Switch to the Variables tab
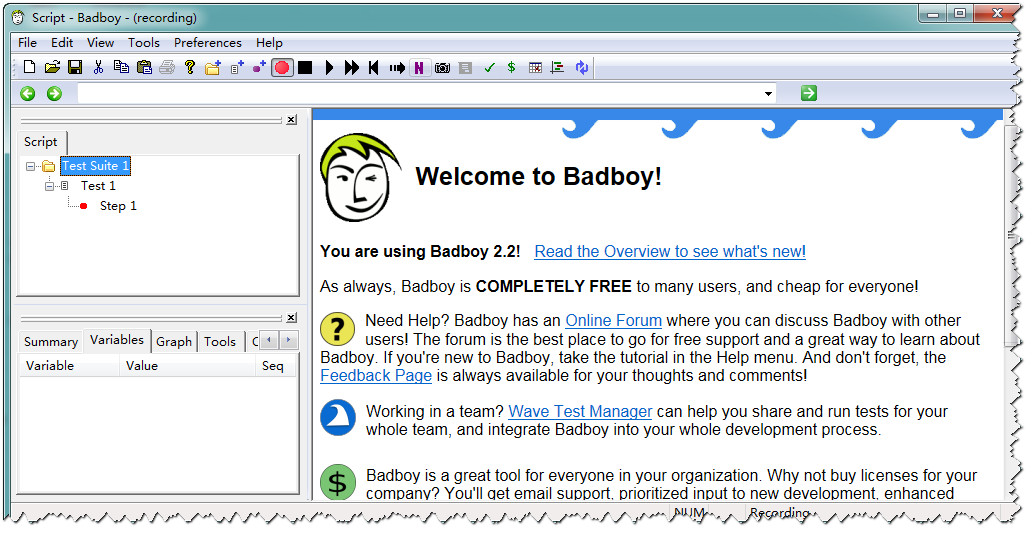Screen dimensions: 1032x533 116,340
